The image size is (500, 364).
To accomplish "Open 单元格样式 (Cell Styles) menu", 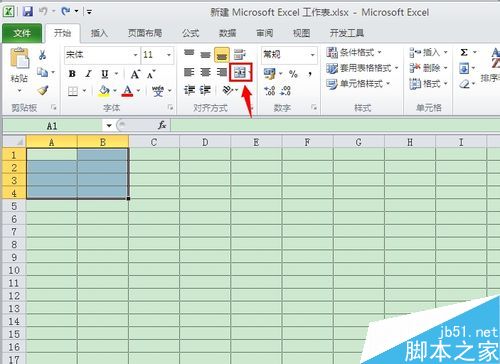I will click(x=358, y=84).
